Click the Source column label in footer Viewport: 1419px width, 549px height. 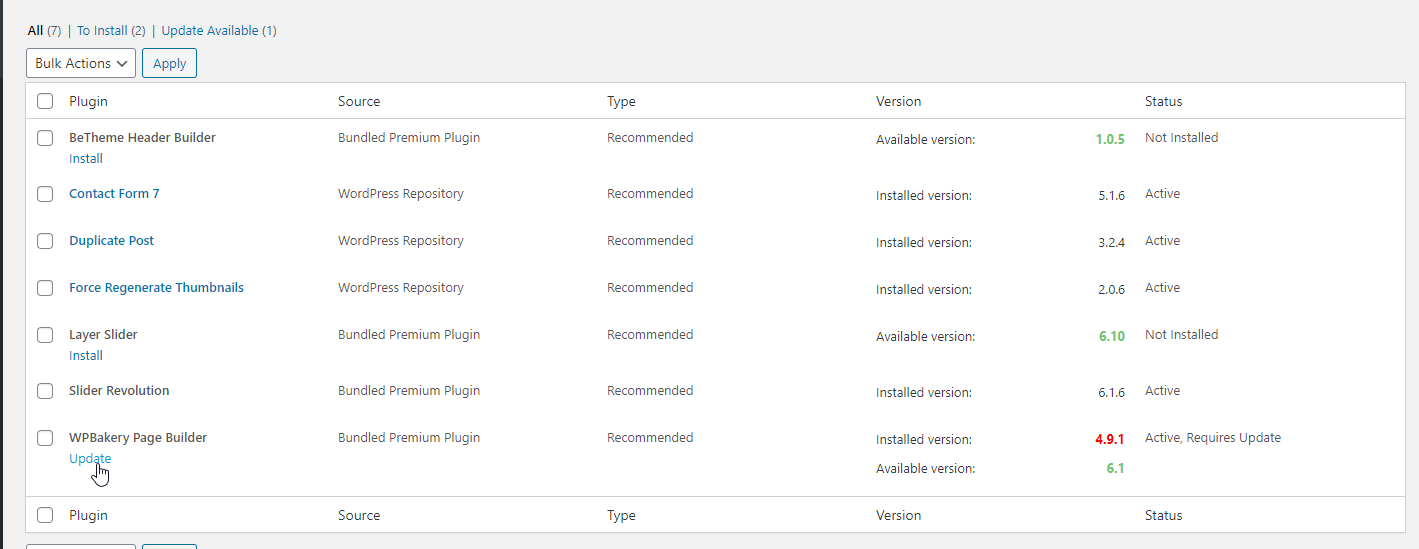click(359, 515)
